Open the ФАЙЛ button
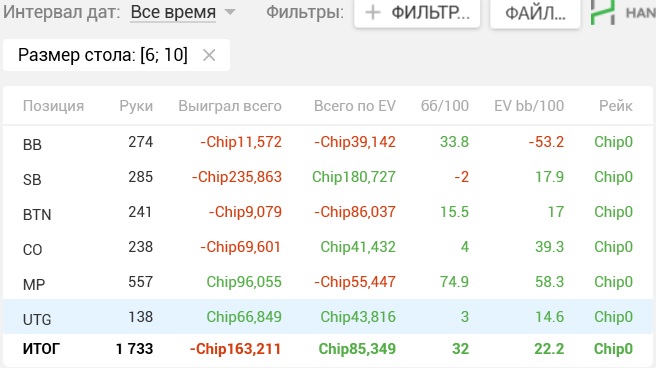 pos(535,13)
